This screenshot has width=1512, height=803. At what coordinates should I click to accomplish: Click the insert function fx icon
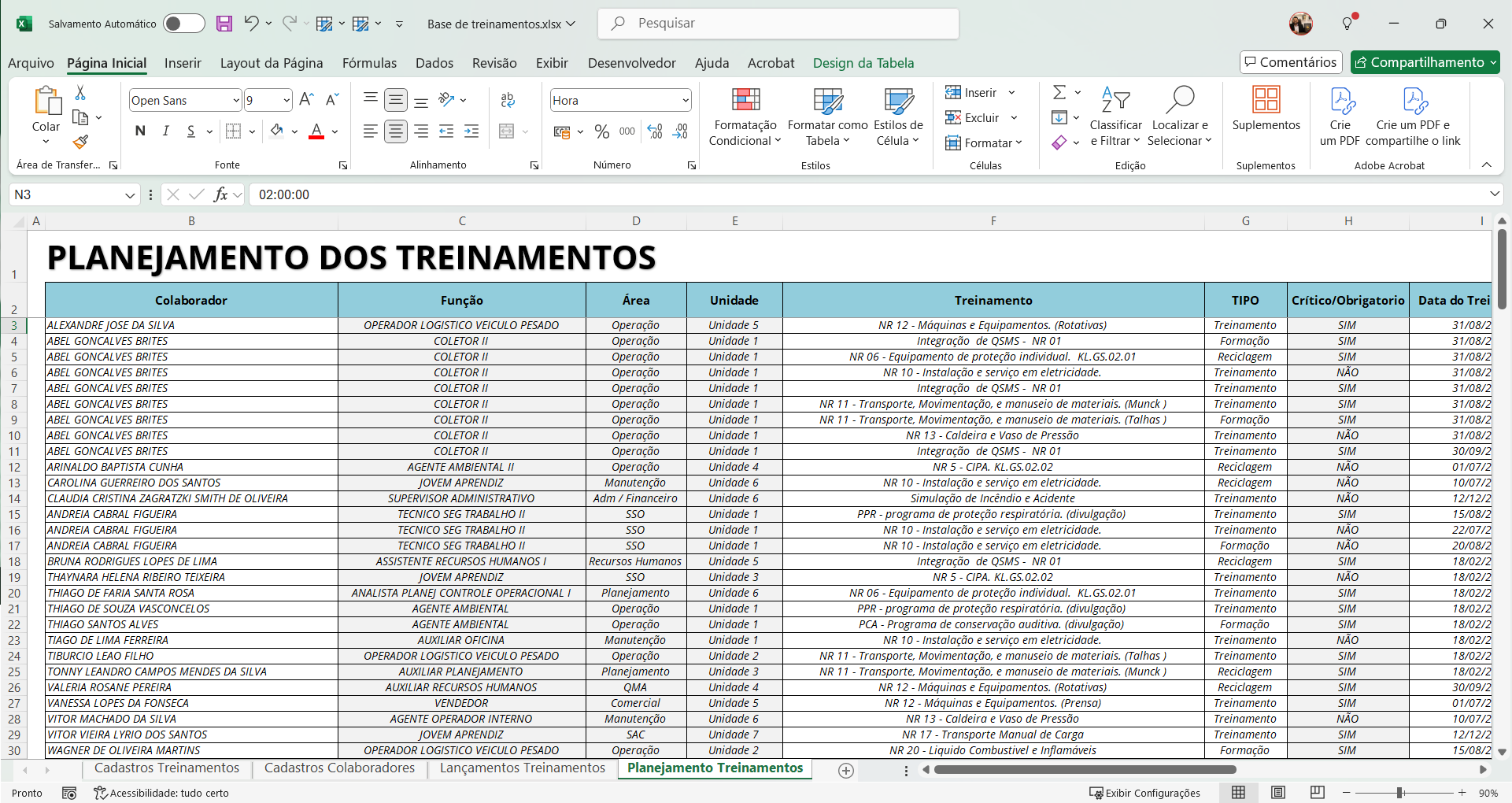(220, 194)
